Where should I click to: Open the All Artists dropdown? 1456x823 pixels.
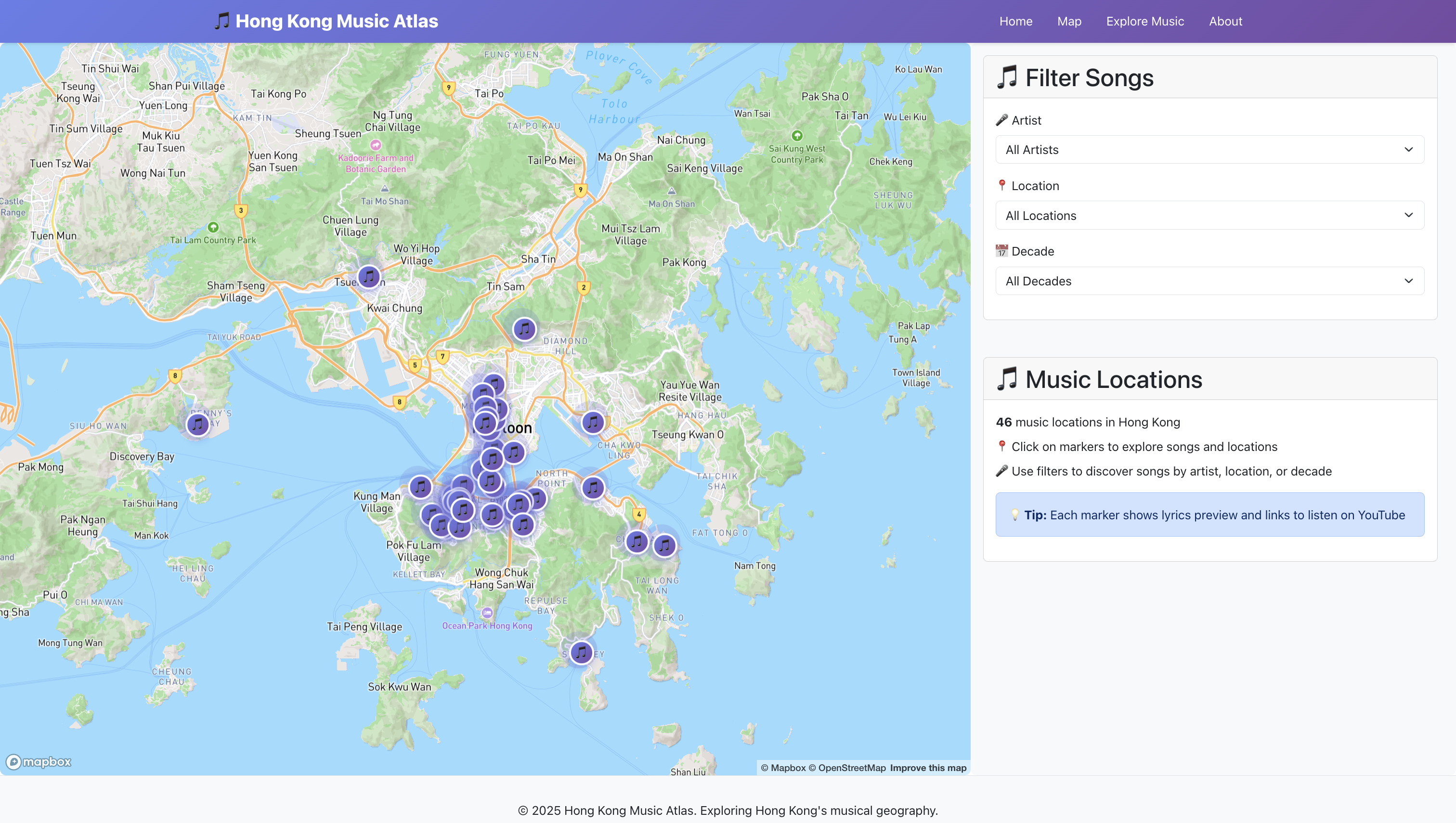click(x=1209, y=150)
